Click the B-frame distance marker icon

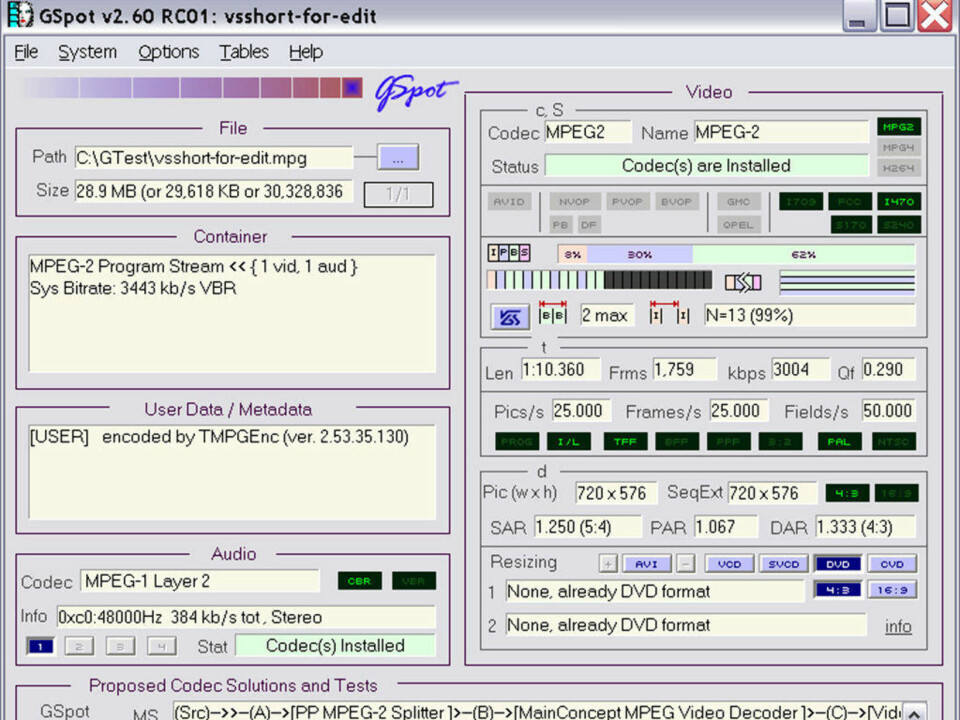(552, 314)
